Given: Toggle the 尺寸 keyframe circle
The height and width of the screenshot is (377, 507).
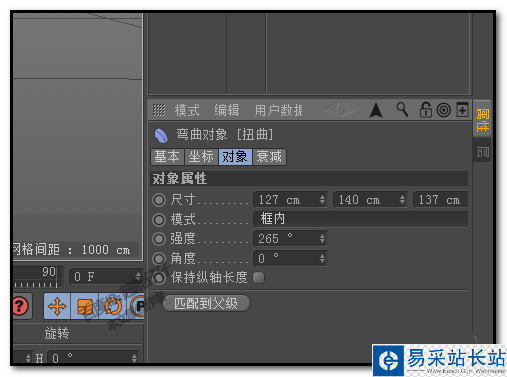Looking at the screenshot, I should point(159,200).
